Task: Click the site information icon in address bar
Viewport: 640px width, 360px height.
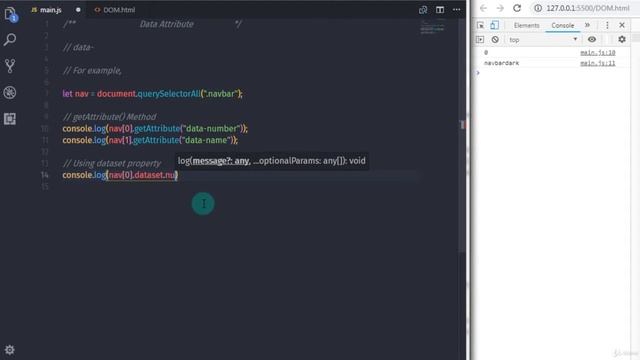Action: (538, 8)
